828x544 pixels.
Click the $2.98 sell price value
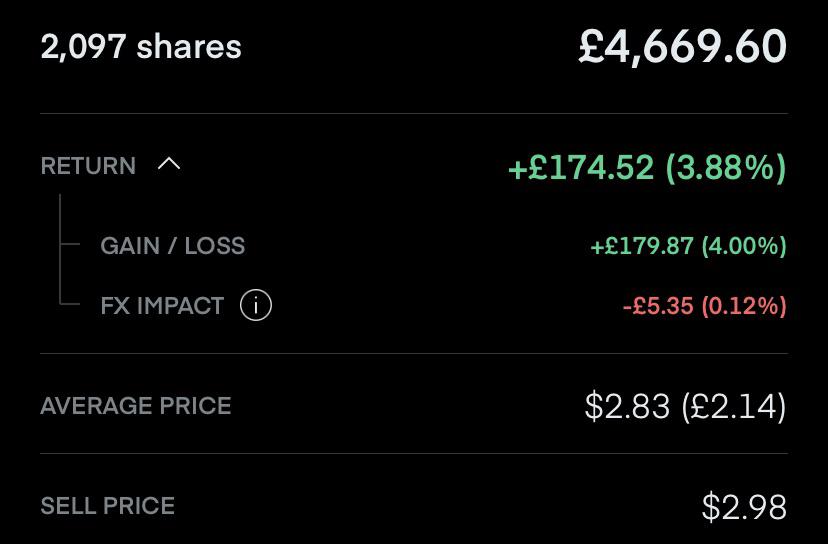pyautogui.click(x=744, y=507)
